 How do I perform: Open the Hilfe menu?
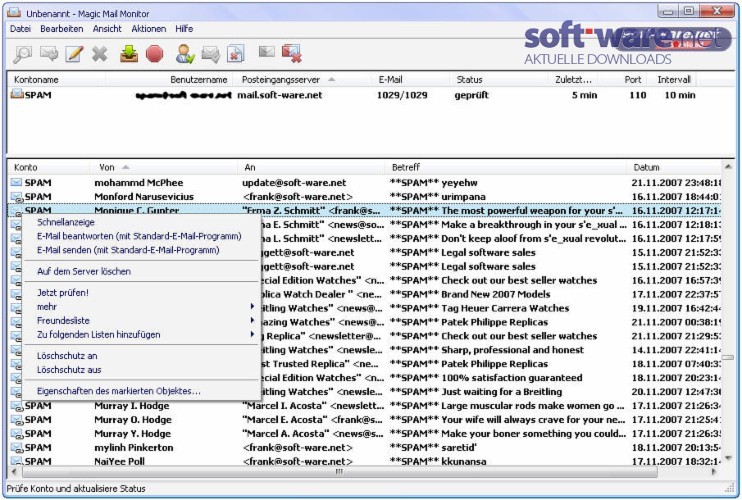click(184, 29)
